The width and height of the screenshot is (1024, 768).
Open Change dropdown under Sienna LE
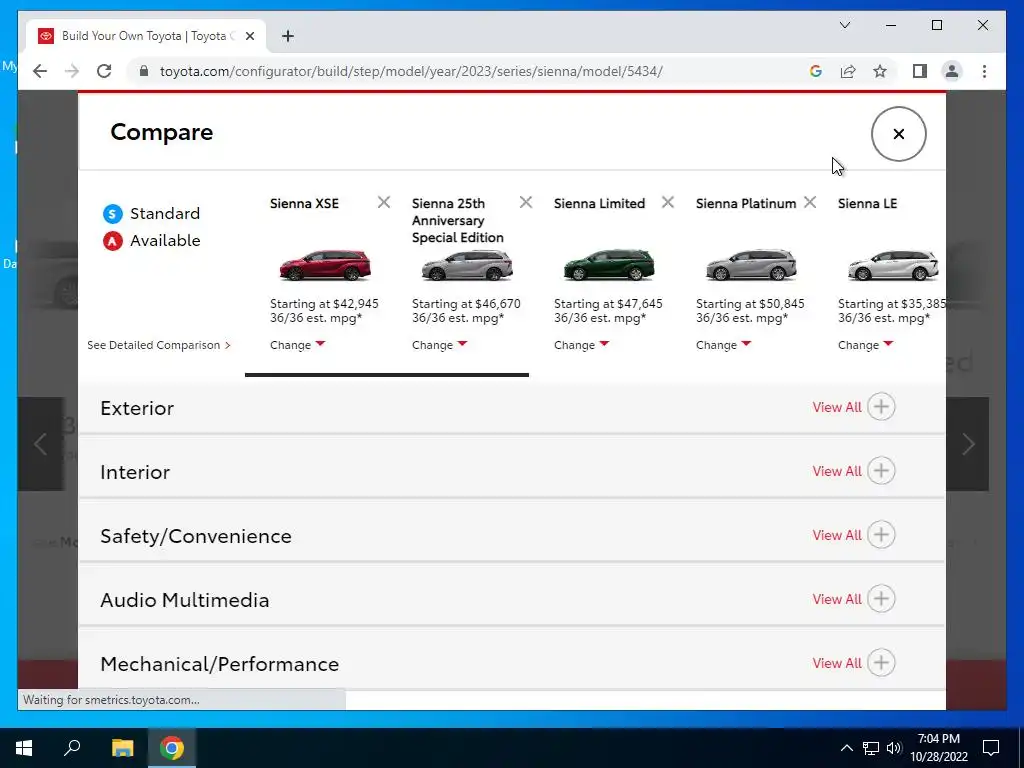pos(865,345)
